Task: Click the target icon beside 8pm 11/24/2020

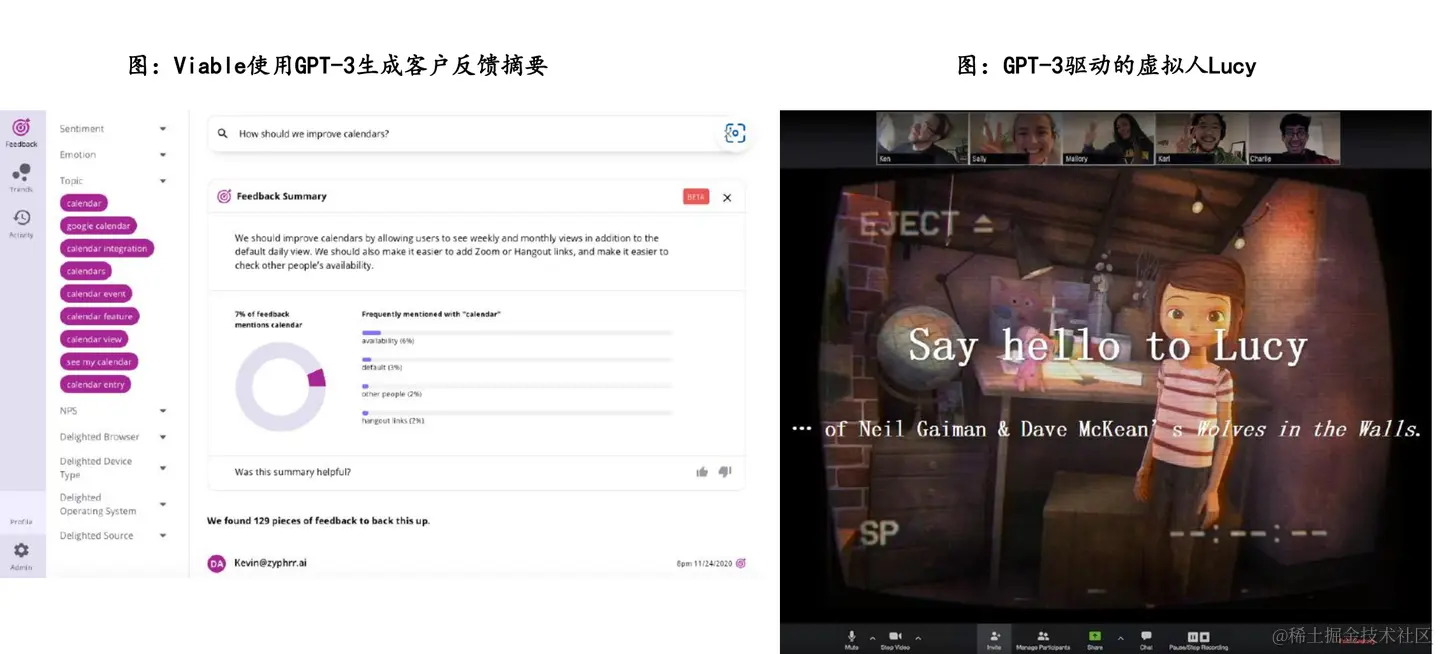Action: (741, 563)
